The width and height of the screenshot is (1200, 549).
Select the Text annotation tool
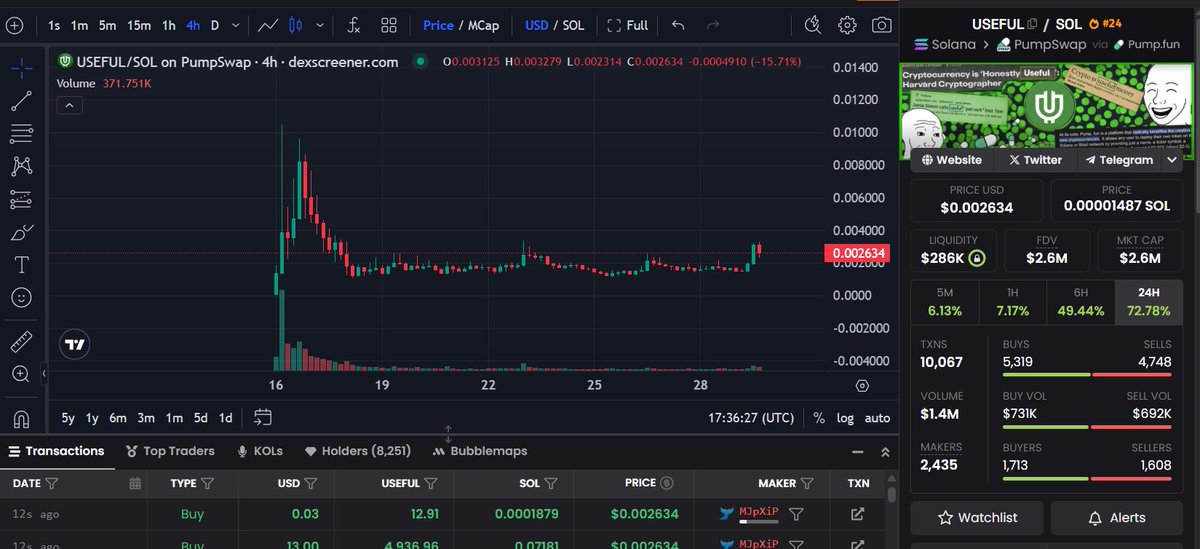point(21,265)
